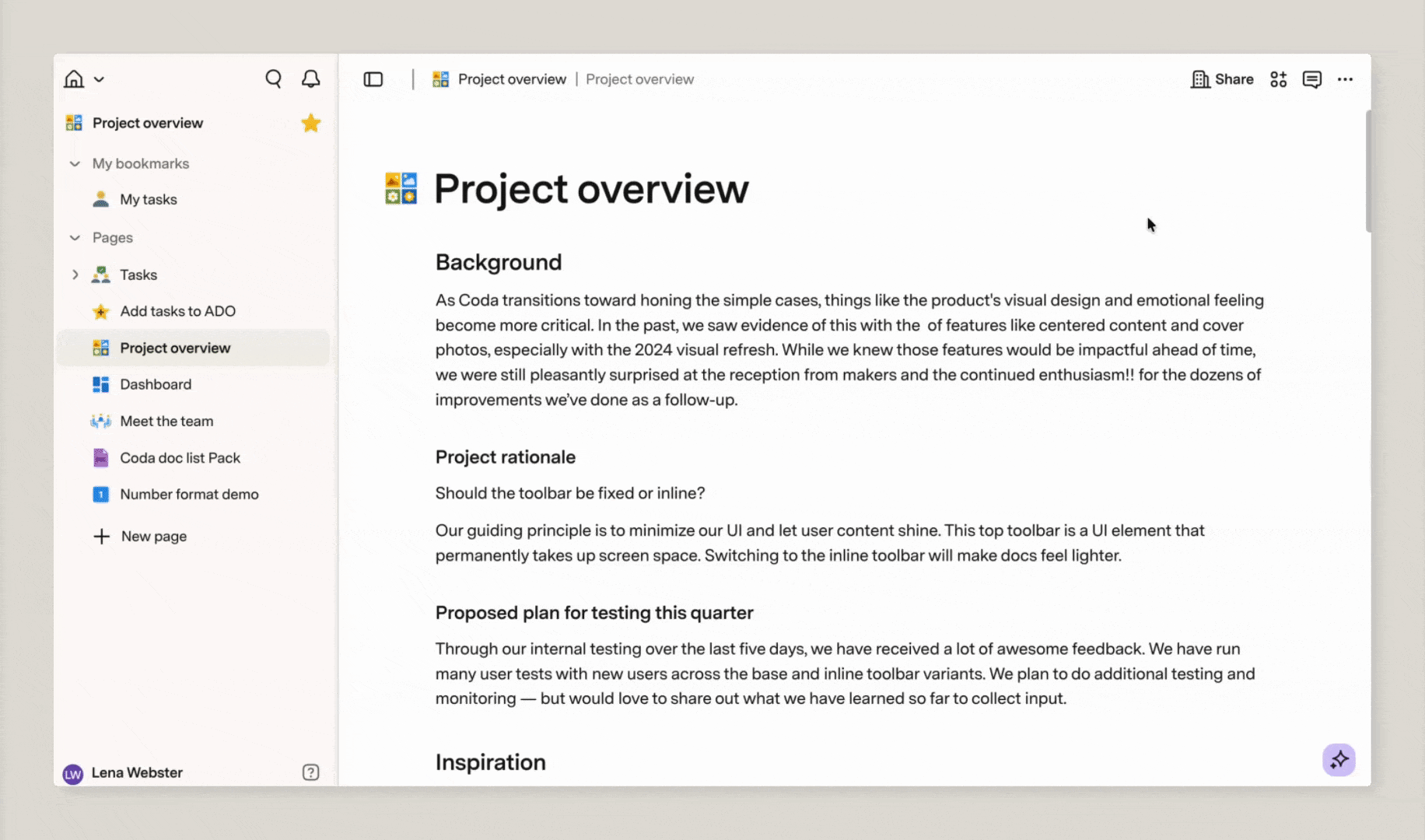
Task: Click the Coda doc list Pack purple icon
Action: click(x=100, y=458)
